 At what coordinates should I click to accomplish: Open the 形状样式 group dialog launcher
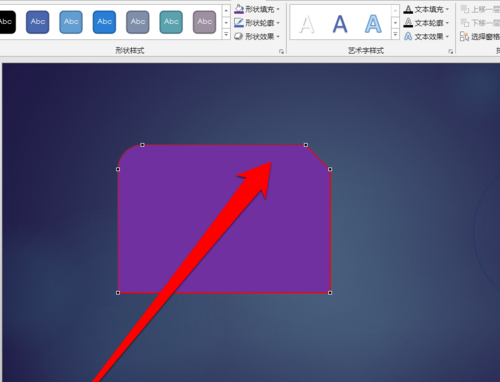pos(282,51)
